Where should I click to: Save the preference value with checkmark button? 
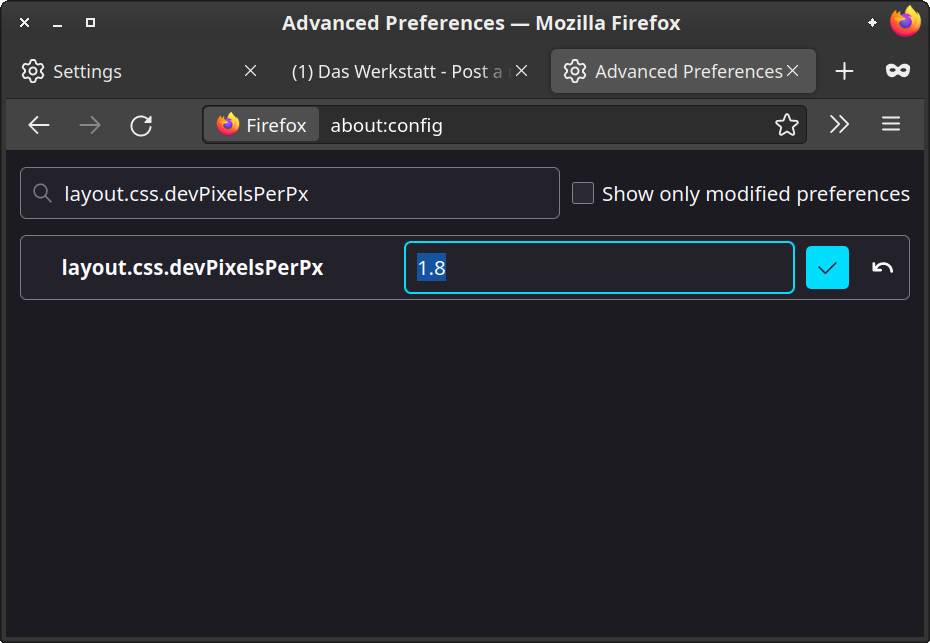point(827,268)
